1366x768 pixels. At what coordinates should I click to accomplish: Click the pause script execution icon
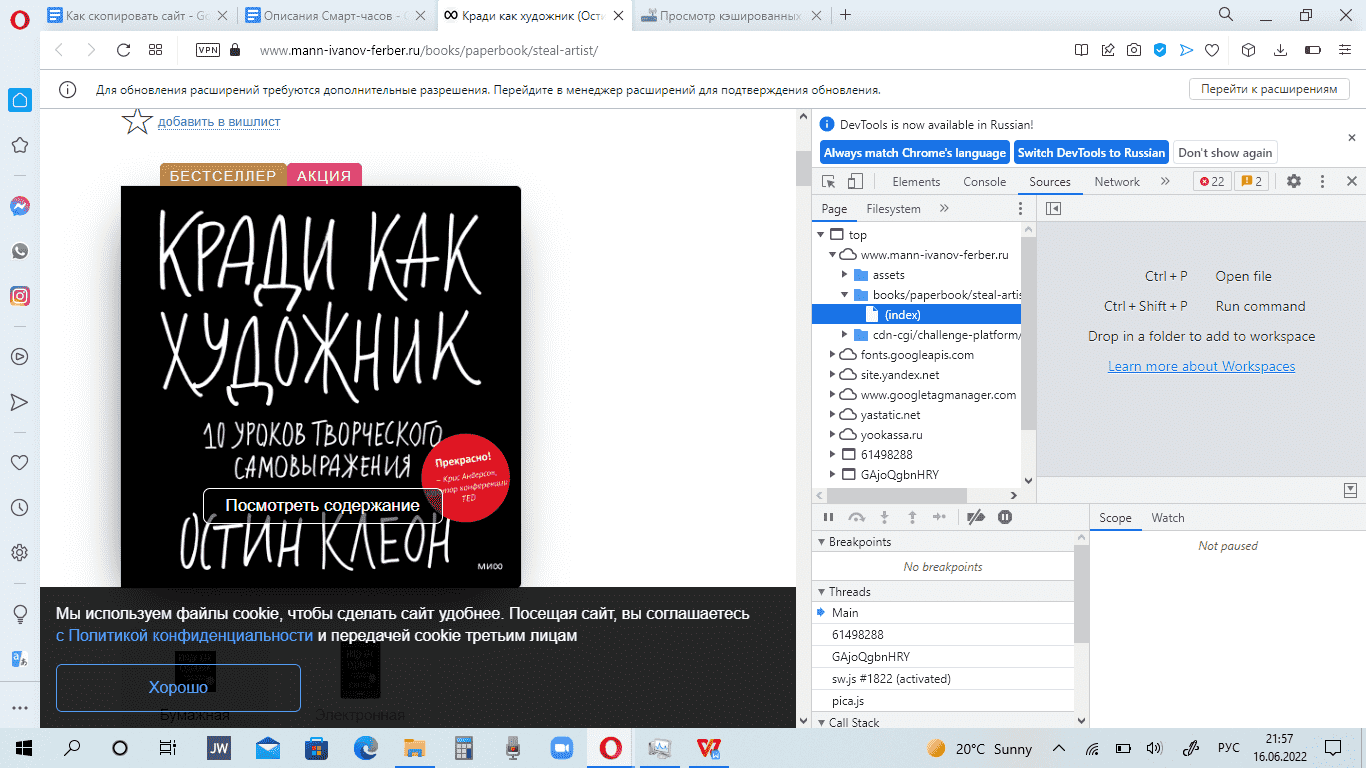[x=828, y=517]
